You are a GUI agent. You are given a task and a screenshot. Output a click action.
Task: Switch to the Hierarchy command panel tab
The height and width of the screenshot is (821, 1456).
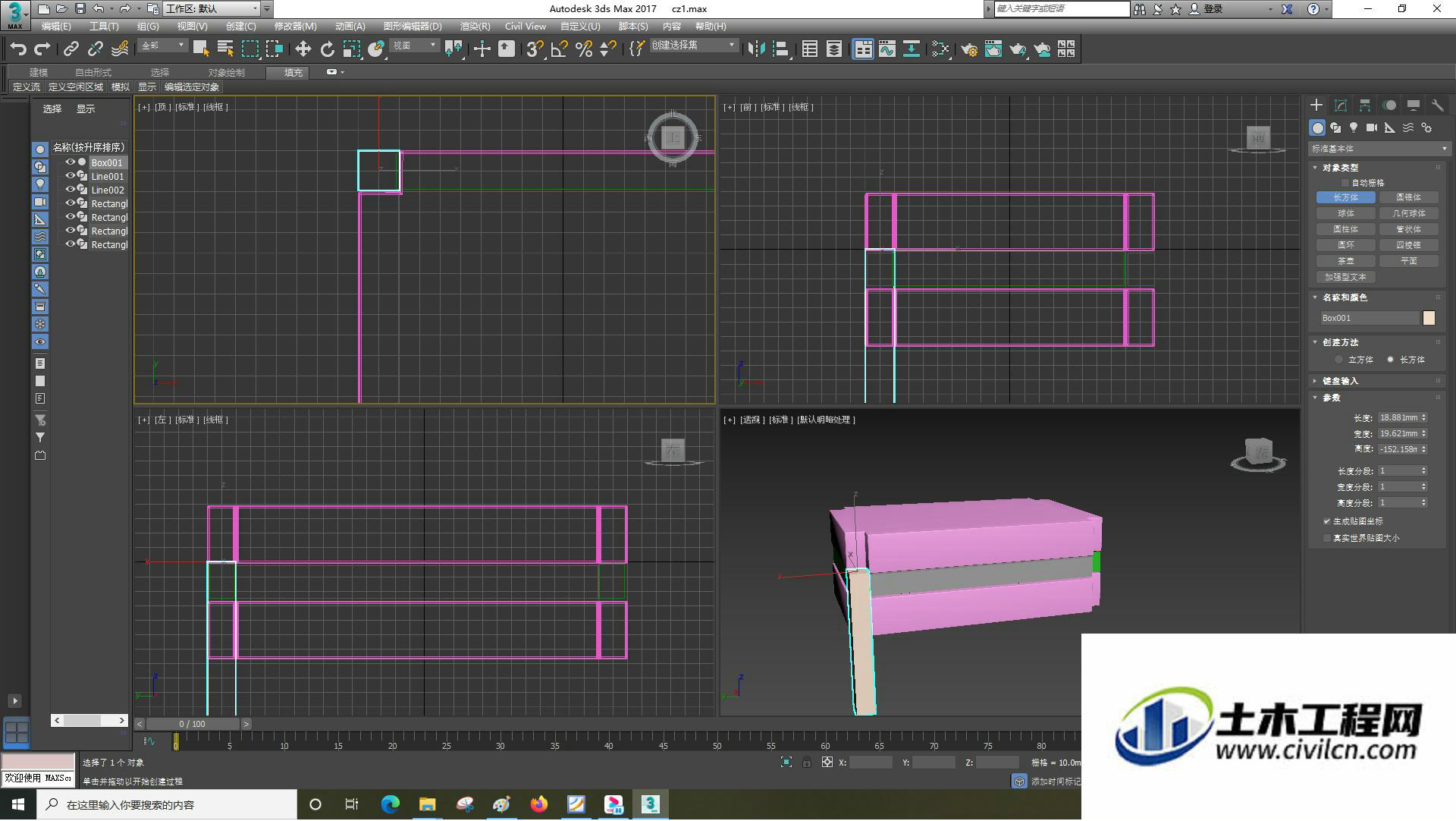tap(1365, 105)
